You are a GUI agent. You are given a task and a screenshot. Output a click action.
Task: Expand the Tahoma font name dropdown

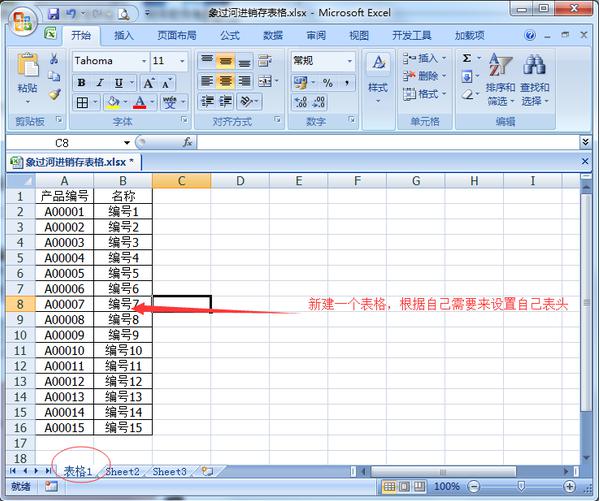(x=144, y=61)
